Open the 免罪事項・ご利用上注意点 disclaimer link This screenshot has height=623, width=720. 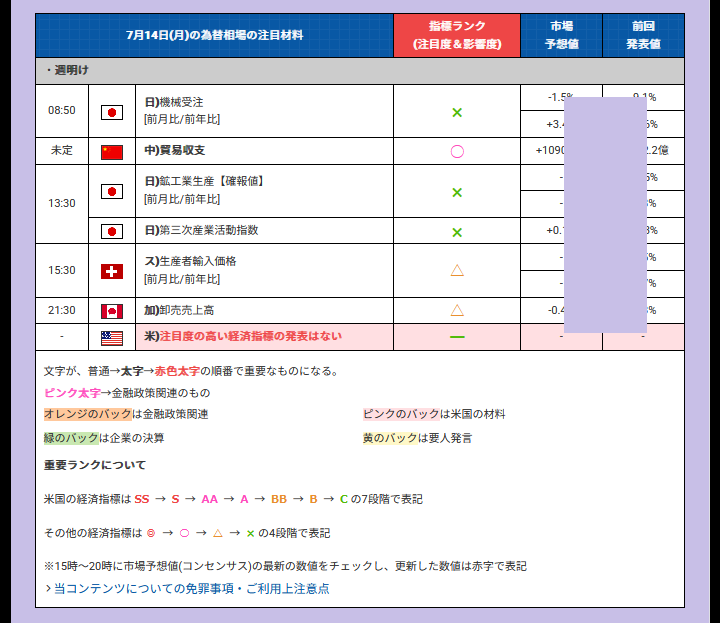tap(191, 589)
